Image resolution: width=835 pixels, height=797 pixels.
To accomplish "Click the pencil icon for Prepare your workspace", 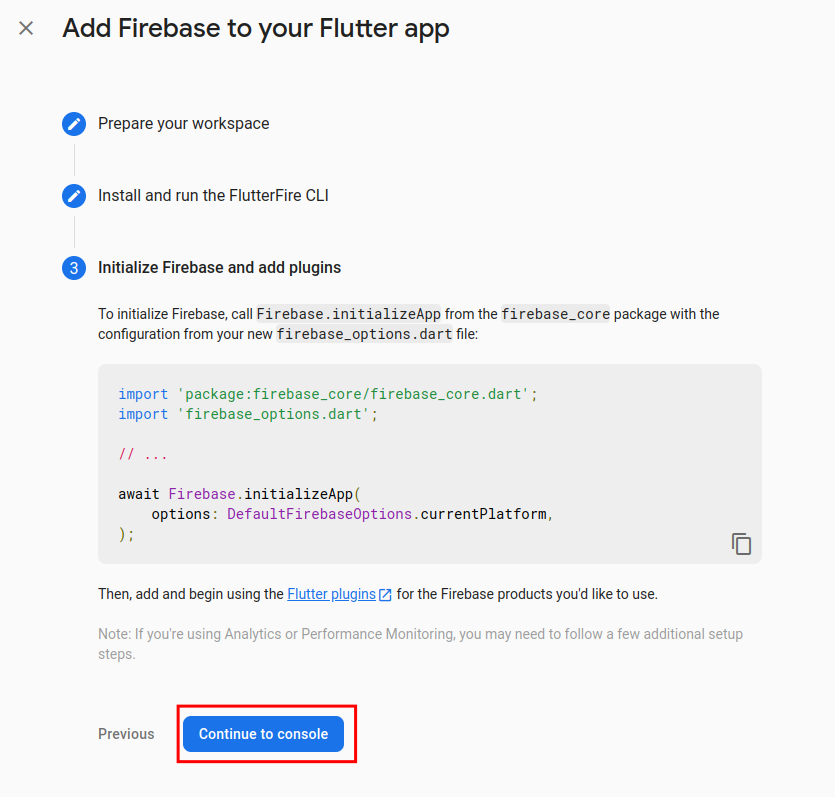I will 74,124.
